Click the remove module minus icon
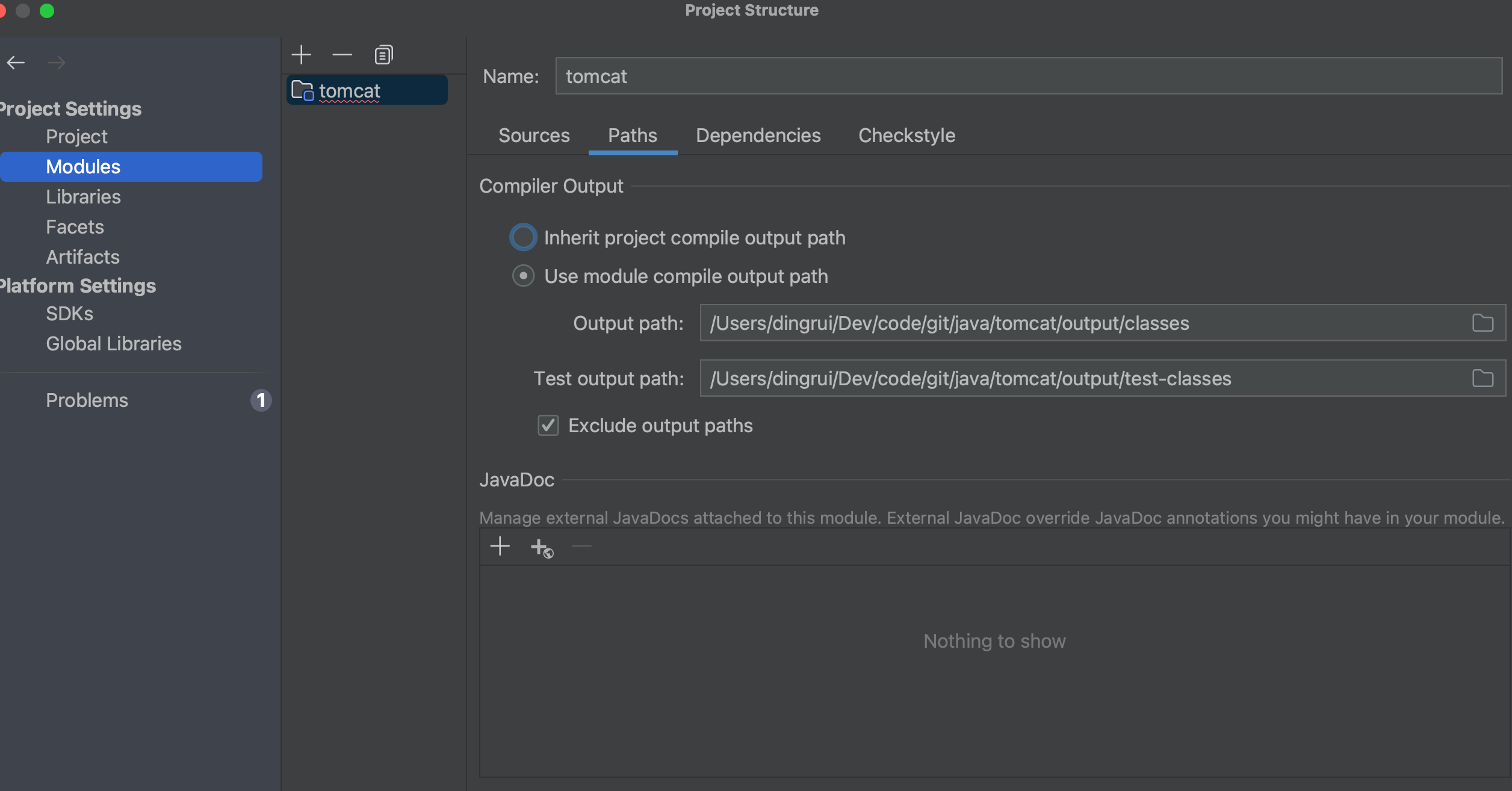The image size is (1512, 791). pyautogui.click(x=342, y=55)
